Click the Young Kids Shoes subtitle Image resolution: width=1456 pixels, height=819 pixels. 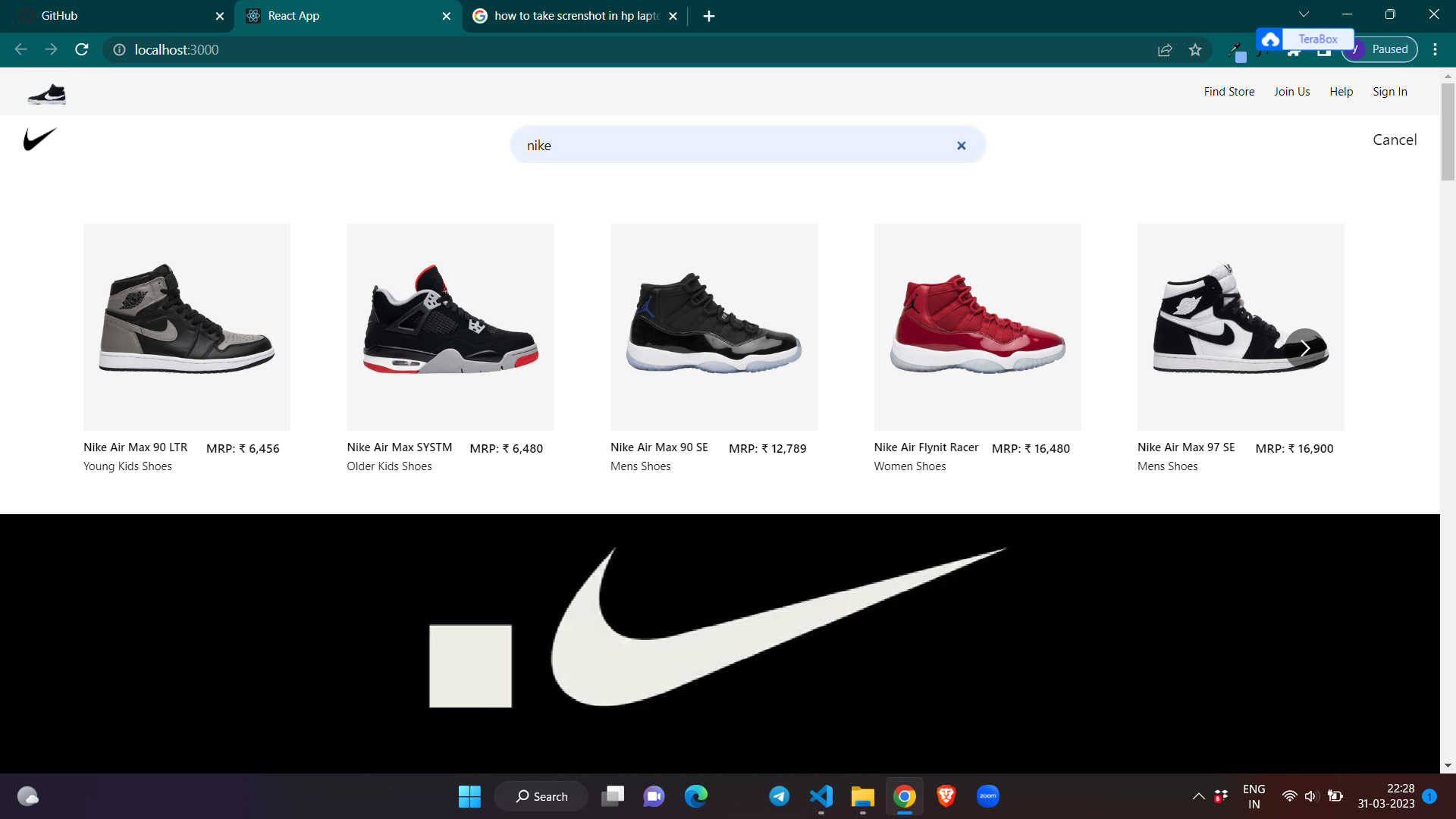pyautogui.click(x=127, y=466)
